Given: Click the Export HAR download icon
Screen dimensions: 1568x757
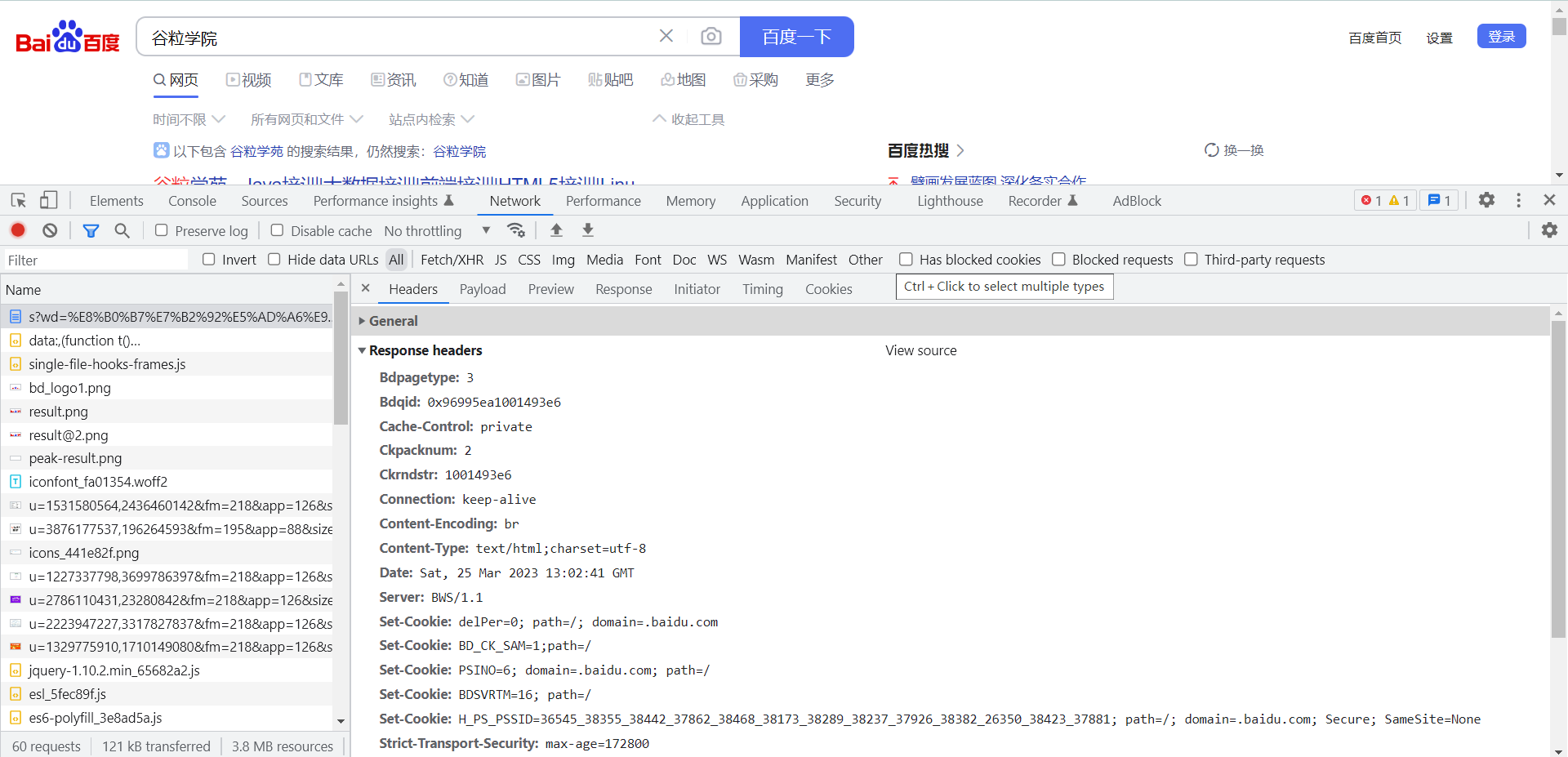Looking at the screenshot, I should 587,230.
